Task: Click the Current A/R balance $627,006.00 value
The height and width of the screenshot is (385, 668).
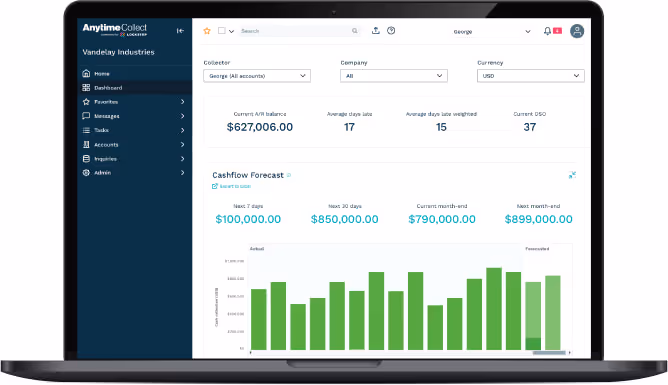Action: 260,127
